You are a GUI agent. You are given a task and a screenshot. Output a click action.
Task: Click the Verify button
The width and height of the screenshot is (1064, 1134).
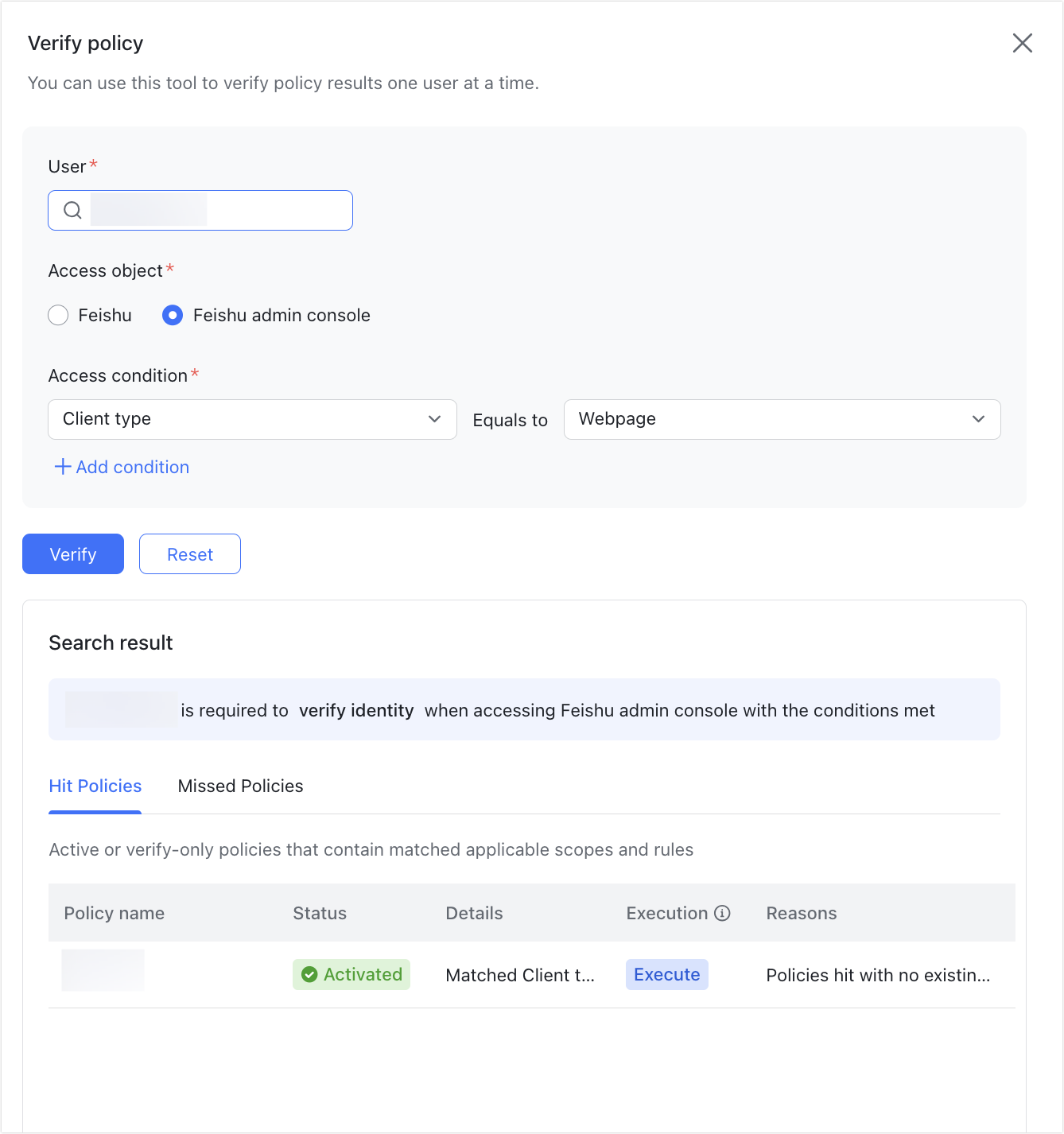pos(72,553)
